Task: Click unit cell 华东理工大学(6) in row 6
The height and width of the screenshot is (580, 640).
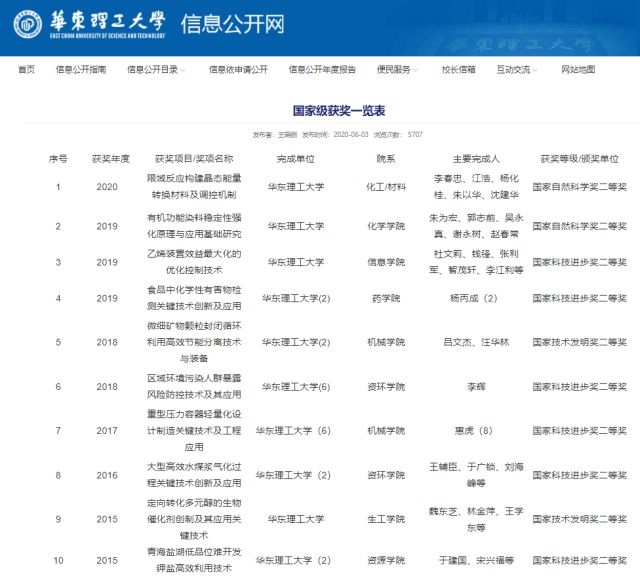Action: [x=296, y=387]
